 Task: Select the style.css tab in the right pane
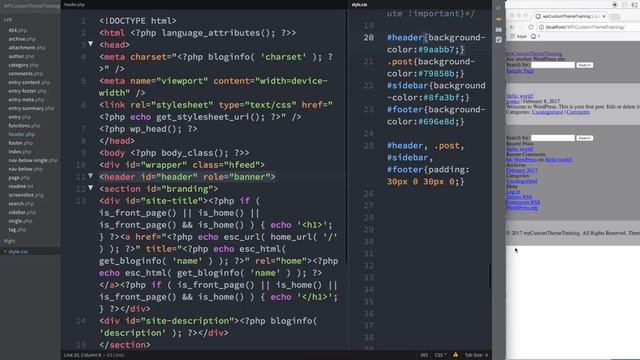pyautogui.click(x=359, y=4)
